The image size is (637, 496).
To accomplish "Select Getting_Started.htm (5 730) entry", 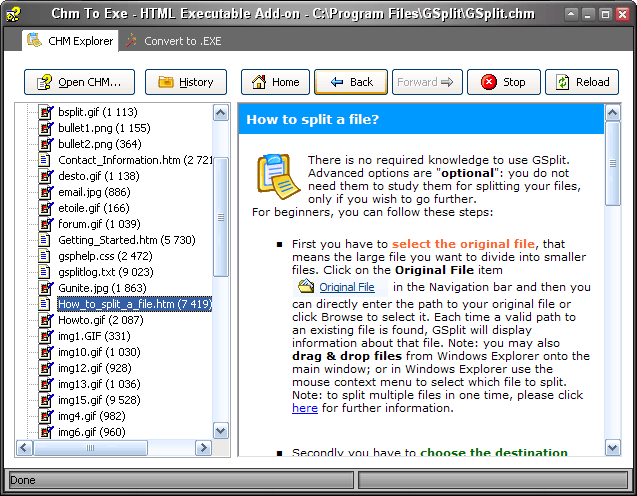I will [127, 240].
